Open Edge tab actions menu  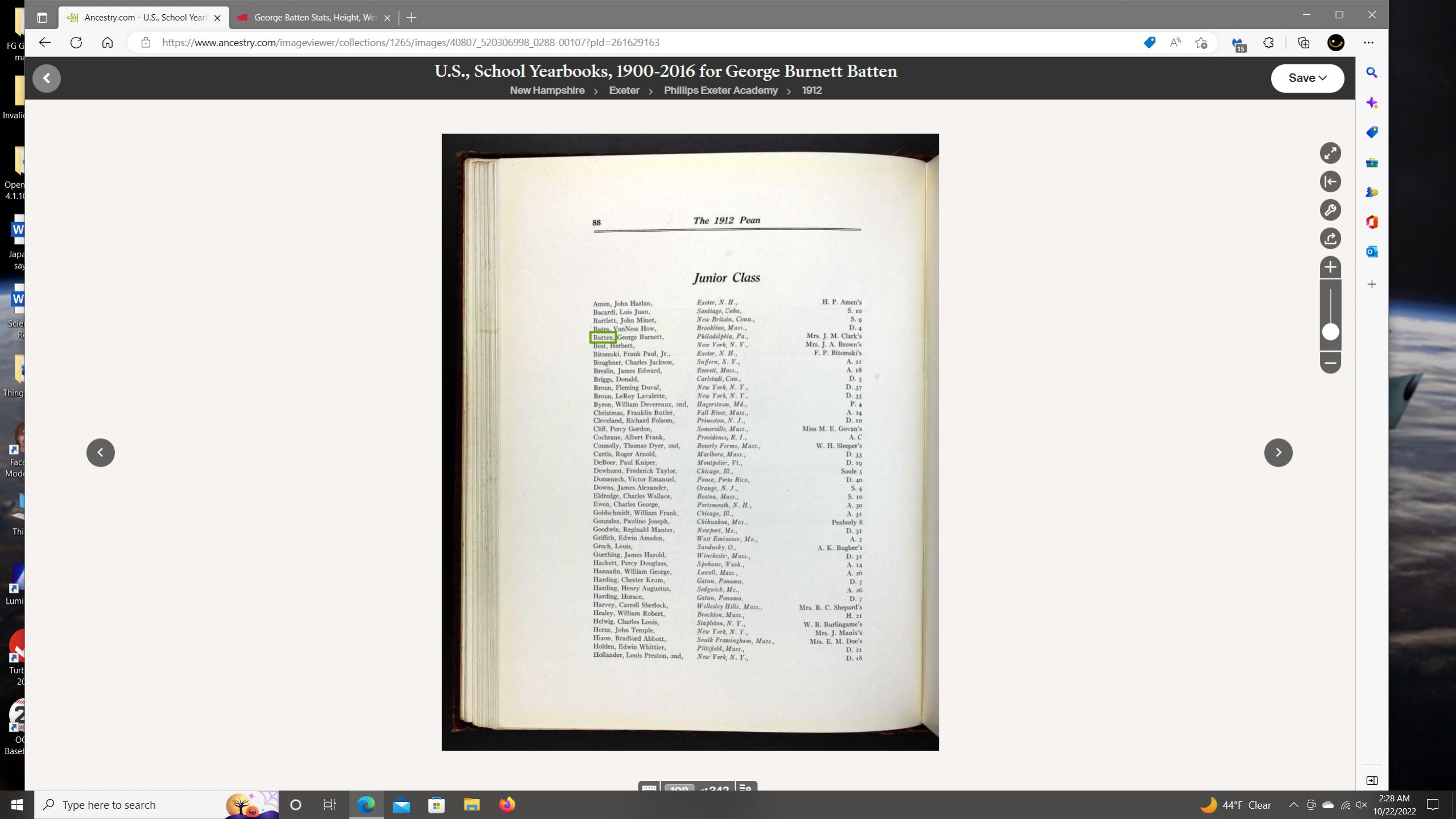tap(42, 18)
